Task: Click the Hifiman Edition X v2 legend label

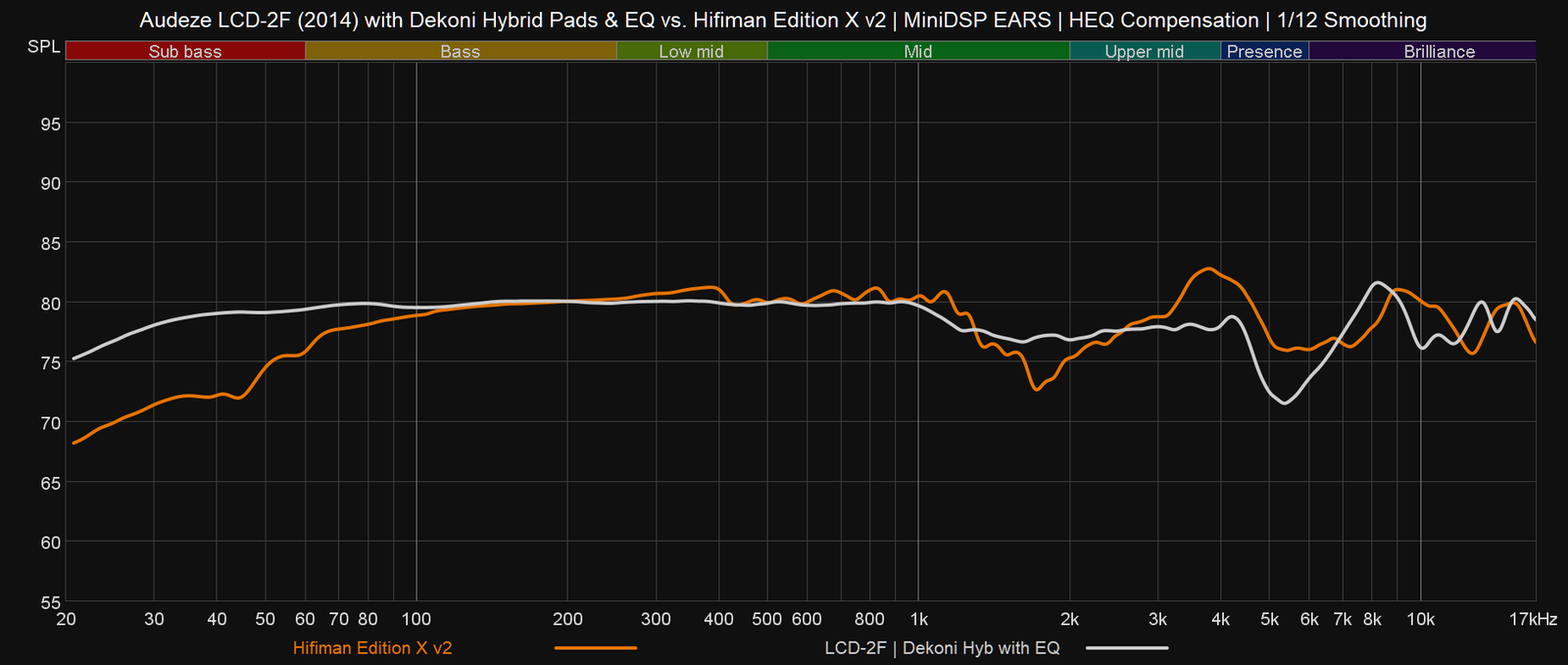Action: pos(372,648)
